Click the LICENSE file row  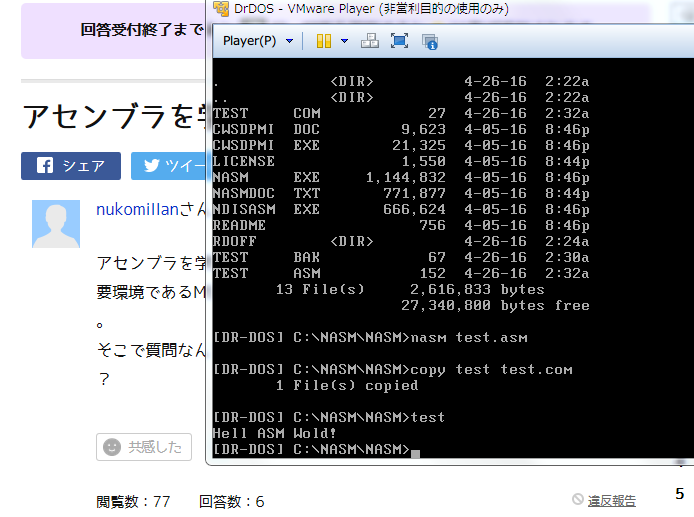[401, 162]
